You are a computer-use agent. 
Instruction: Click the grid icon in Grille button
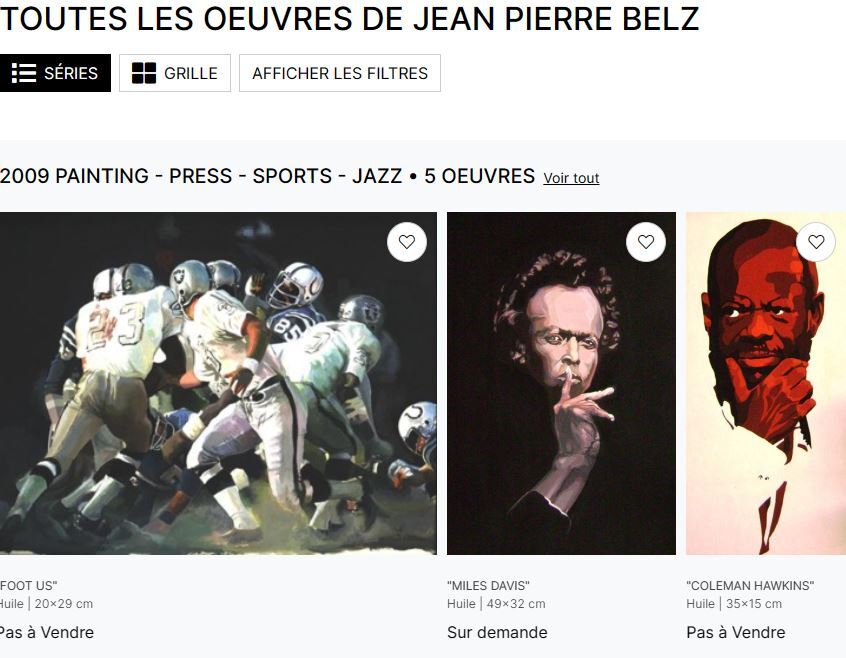[x=144, y=73]
